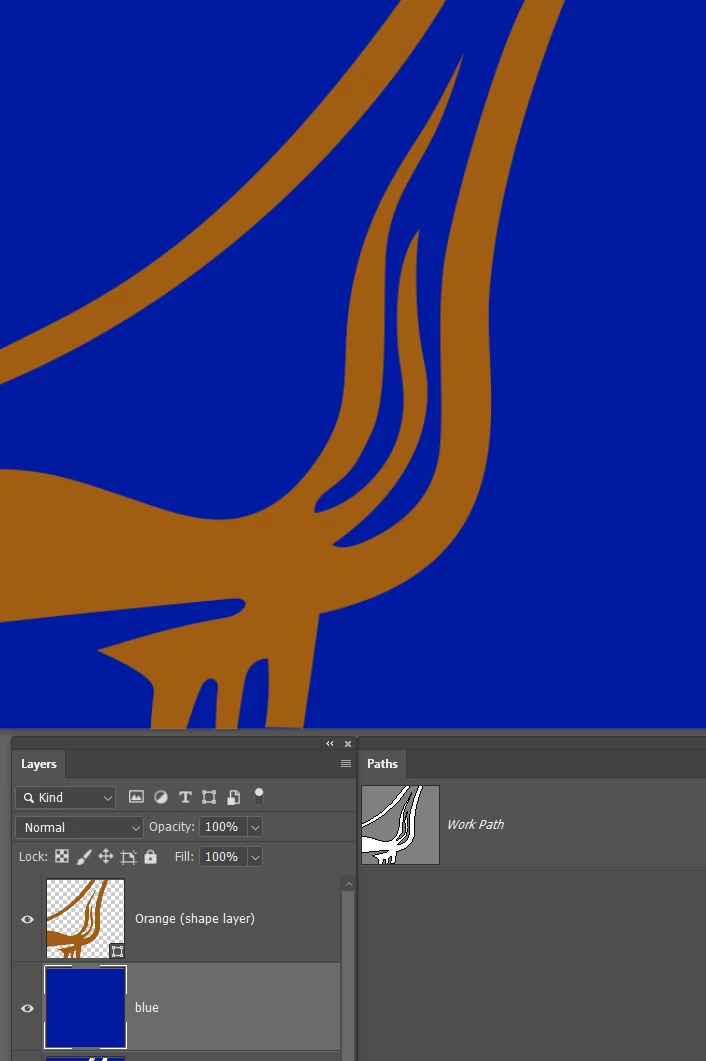Click the Opacity 100% value field
Screen dimensions: 706x1061
coord(223,827)
